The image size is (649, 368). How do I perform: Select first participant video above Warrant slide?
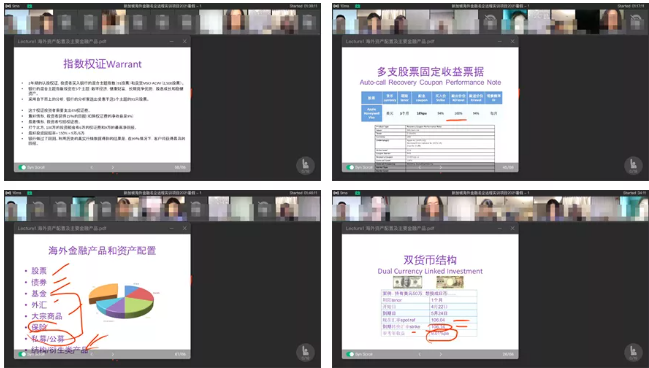tap(17, 22)
